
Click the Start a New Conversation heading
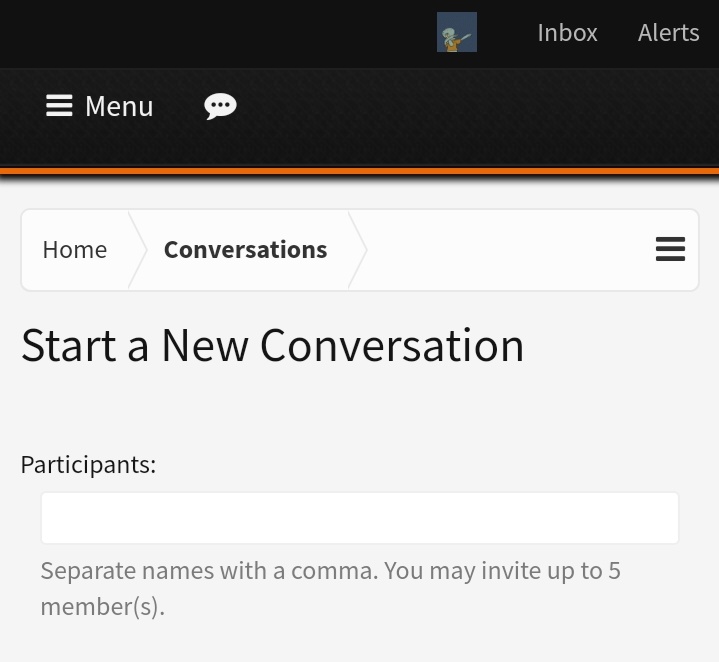(x=272, y=346)
